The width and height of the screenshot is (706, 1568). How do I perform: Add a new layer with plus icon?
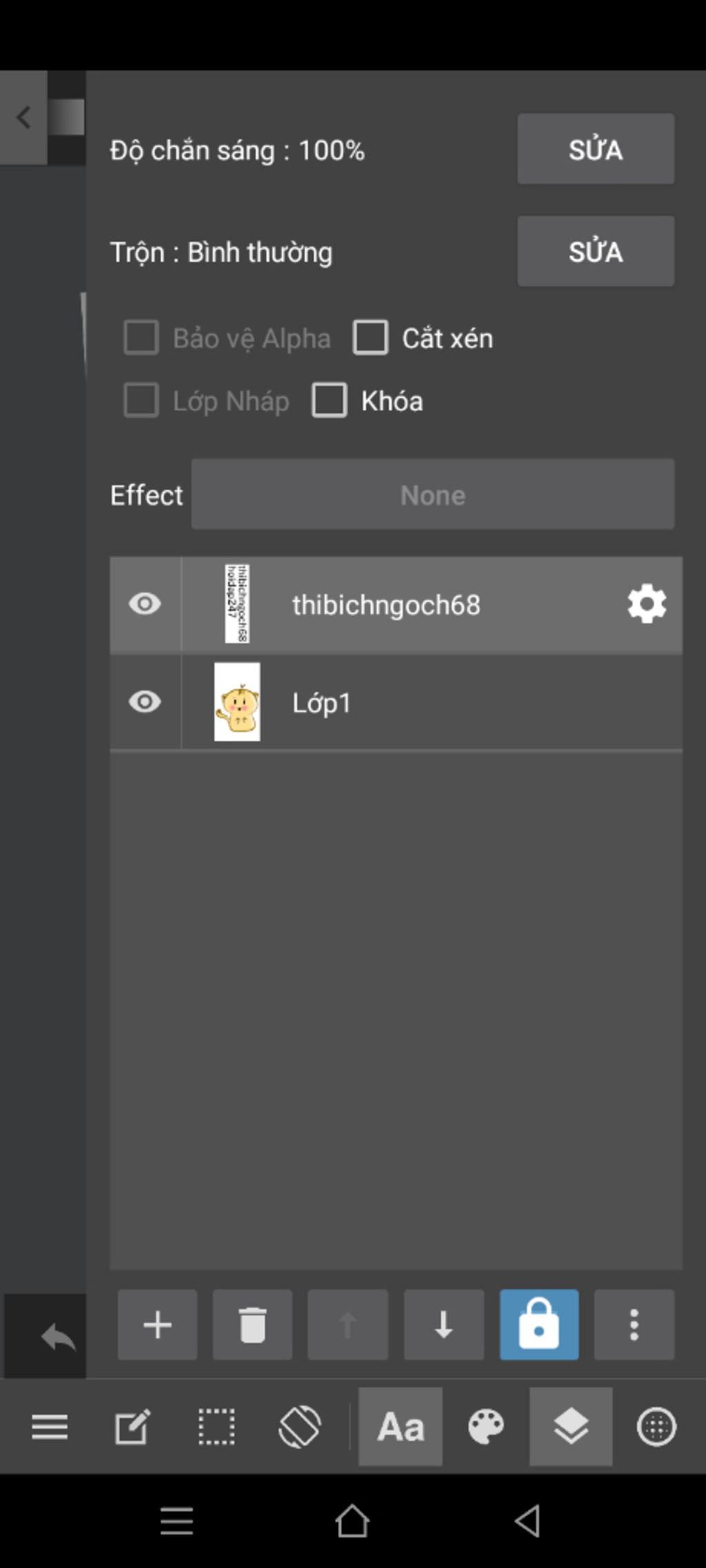pos(157,1324)
